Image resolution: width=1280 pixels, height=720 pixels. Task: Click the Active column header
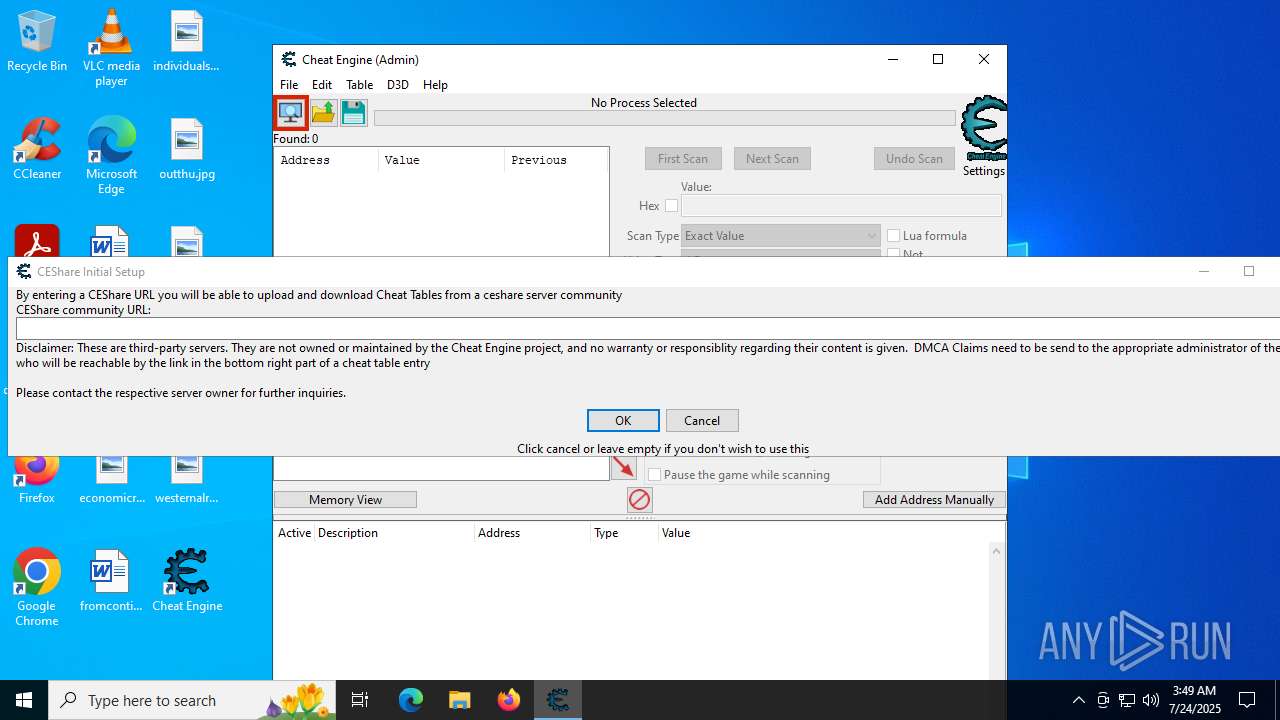click(294, 533)
